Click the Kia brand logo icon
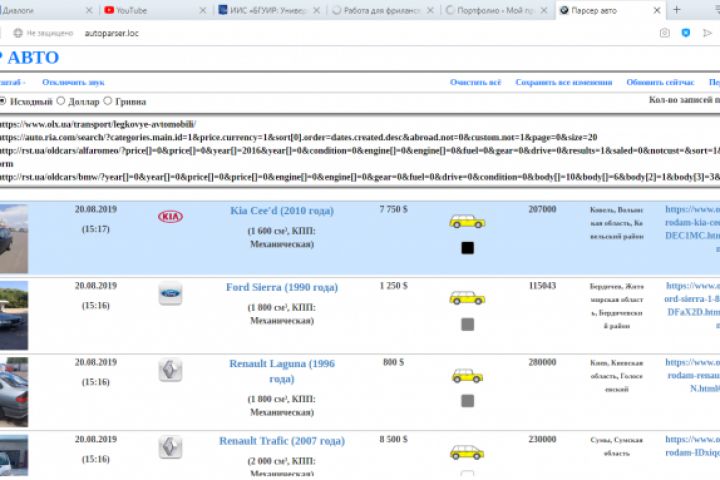The height and width of the screenshot is (480, 720). pyautogui.click(x=170, y=216)
